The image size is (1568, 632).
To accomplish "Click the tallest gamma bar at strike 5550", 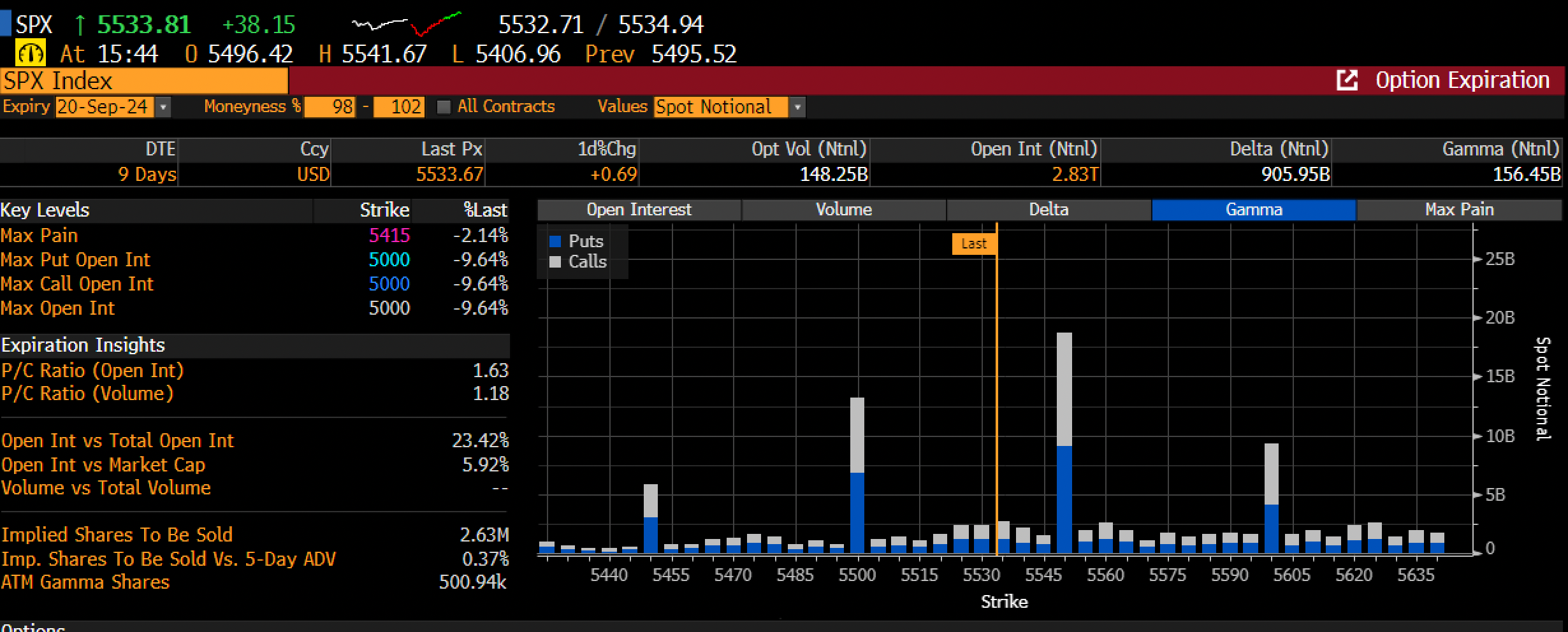I will tap(1064, 443).
